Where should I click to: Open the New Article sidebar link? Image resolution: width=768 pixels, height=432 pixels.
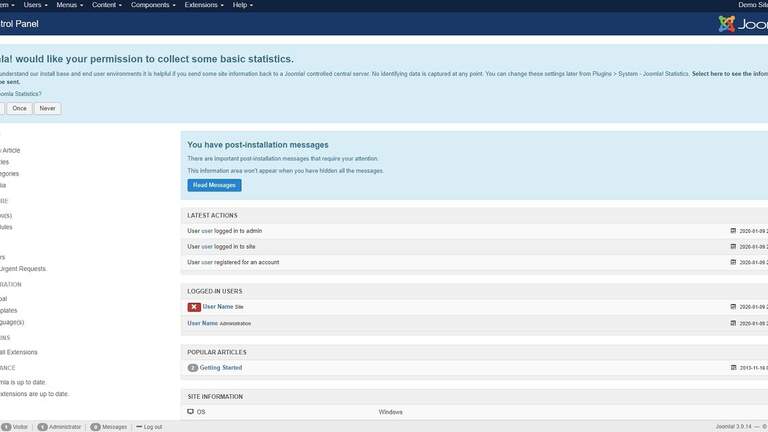click(10, 150)
